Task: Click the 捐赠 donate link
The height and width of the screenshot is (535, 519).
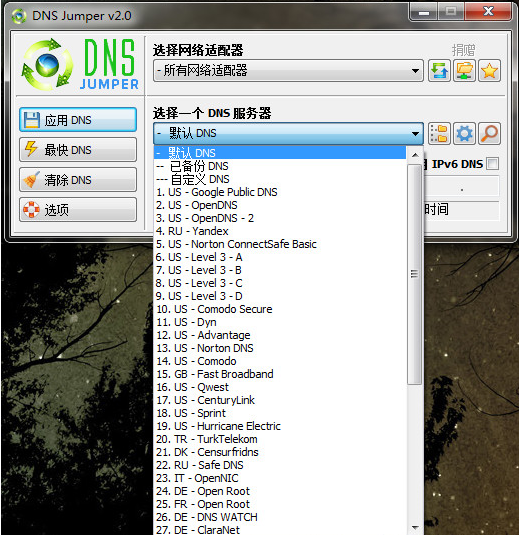Action: (463, 50)
